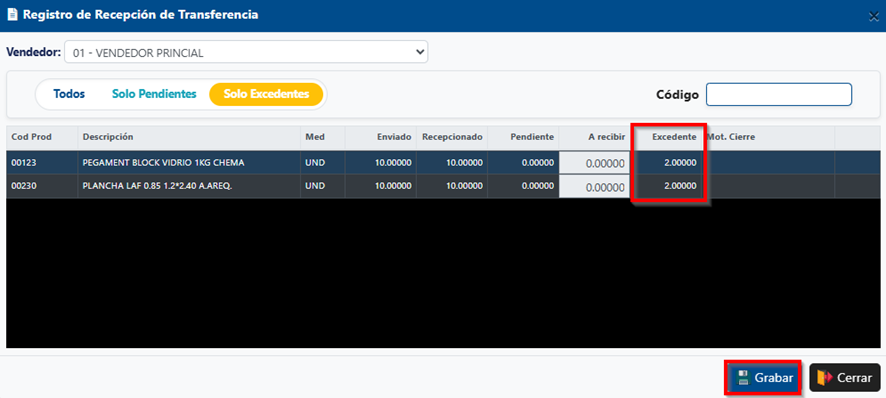Click Mot. Cierre cell for product 00123

point(768,163)
